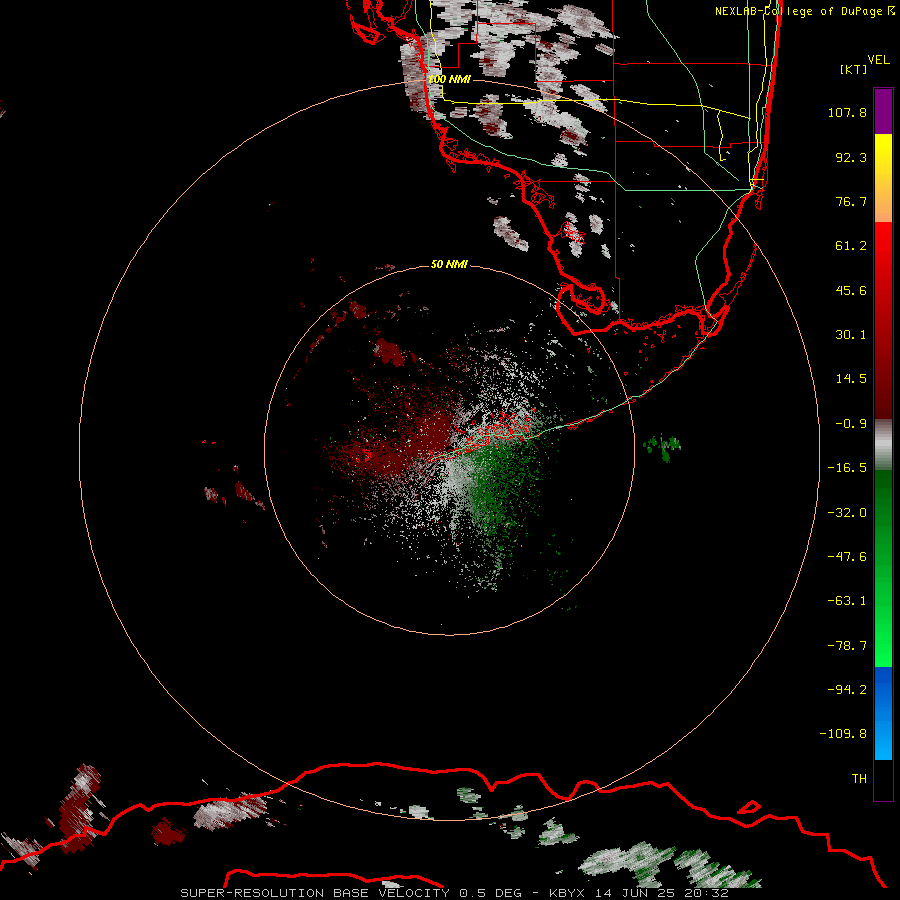This screenshot has height=900, width=900.
Task: Click the '50 NMI' range ring label
Action: [x=449, y=264]
